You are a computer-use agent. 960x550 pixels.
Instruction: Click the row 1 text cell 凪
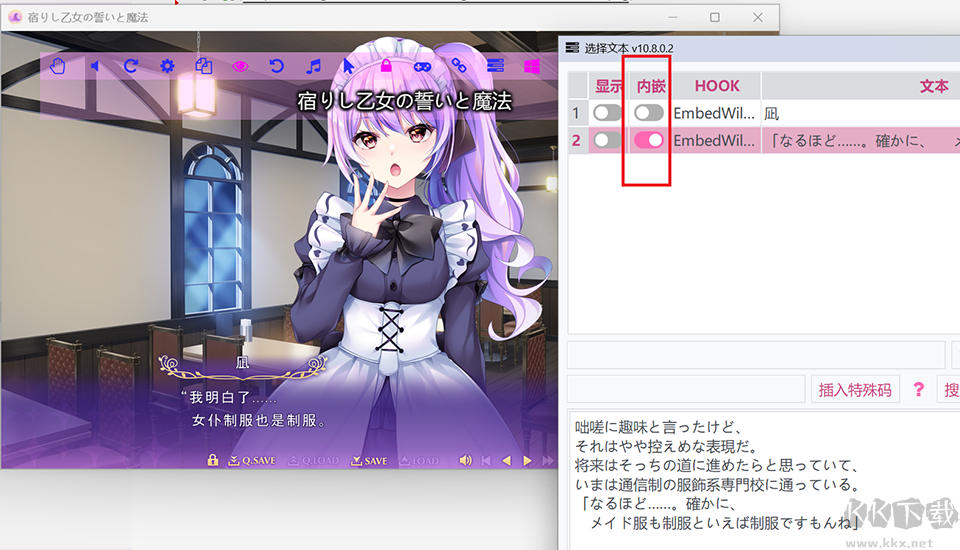pyautogui.click(x=771, y=114)
